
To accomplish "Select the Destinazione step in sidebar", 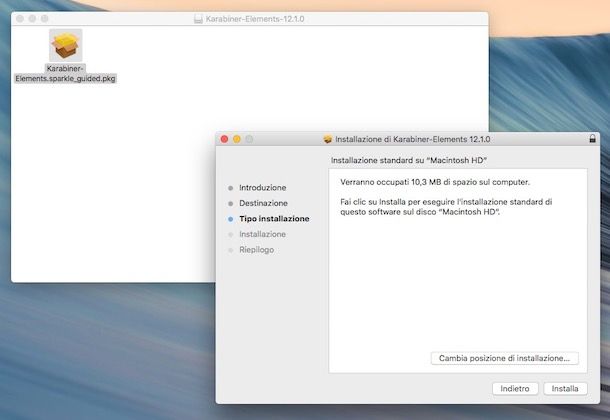I will [x=263, y=203].
